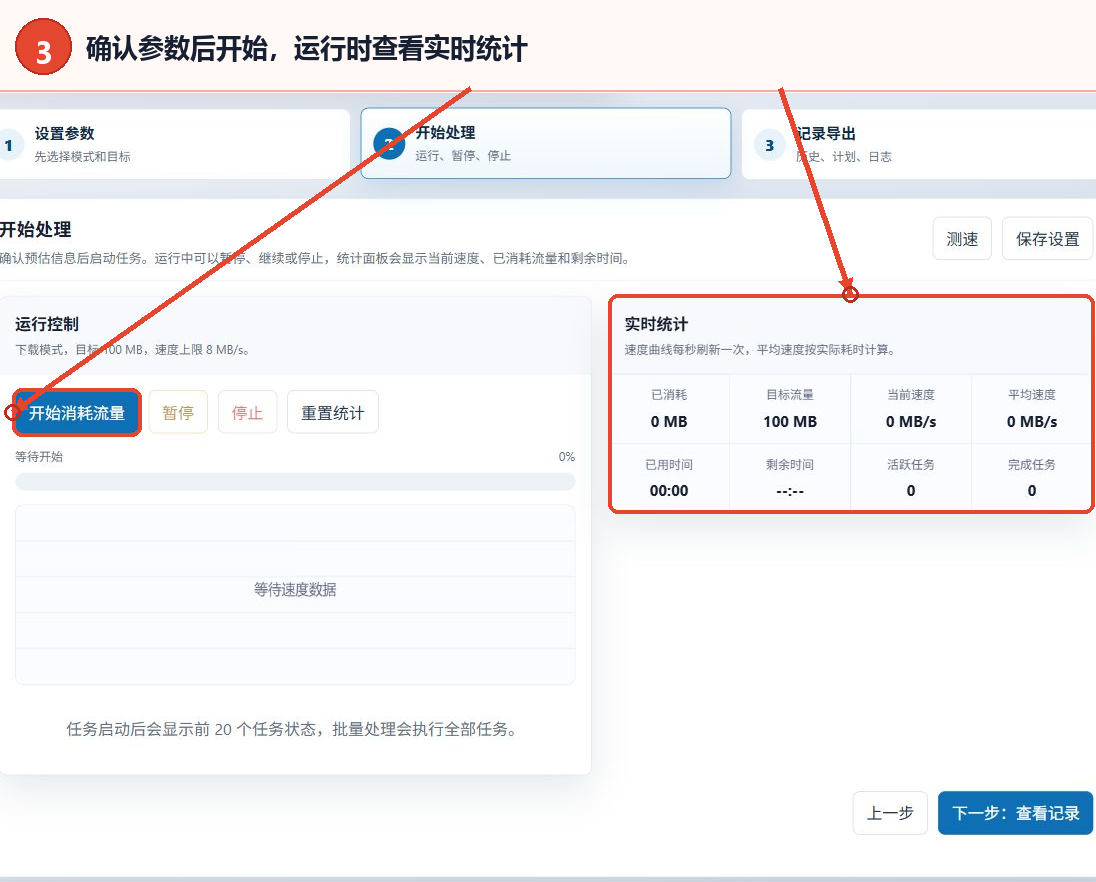
Task: Select the 开始处理 step tab
Action: (x=546, y=143)
